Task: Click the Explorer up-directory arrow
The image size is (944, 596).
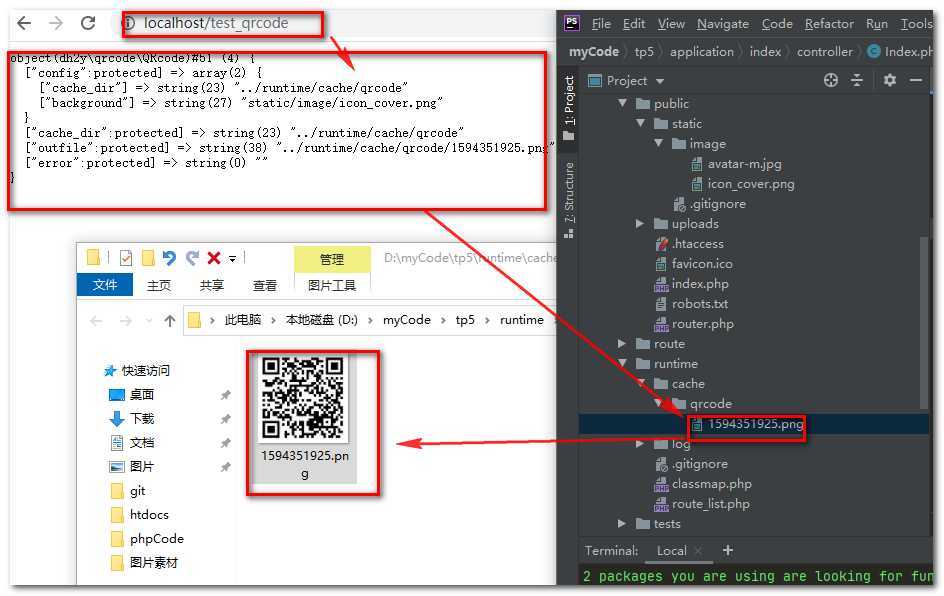Action: tap(170, 321)
